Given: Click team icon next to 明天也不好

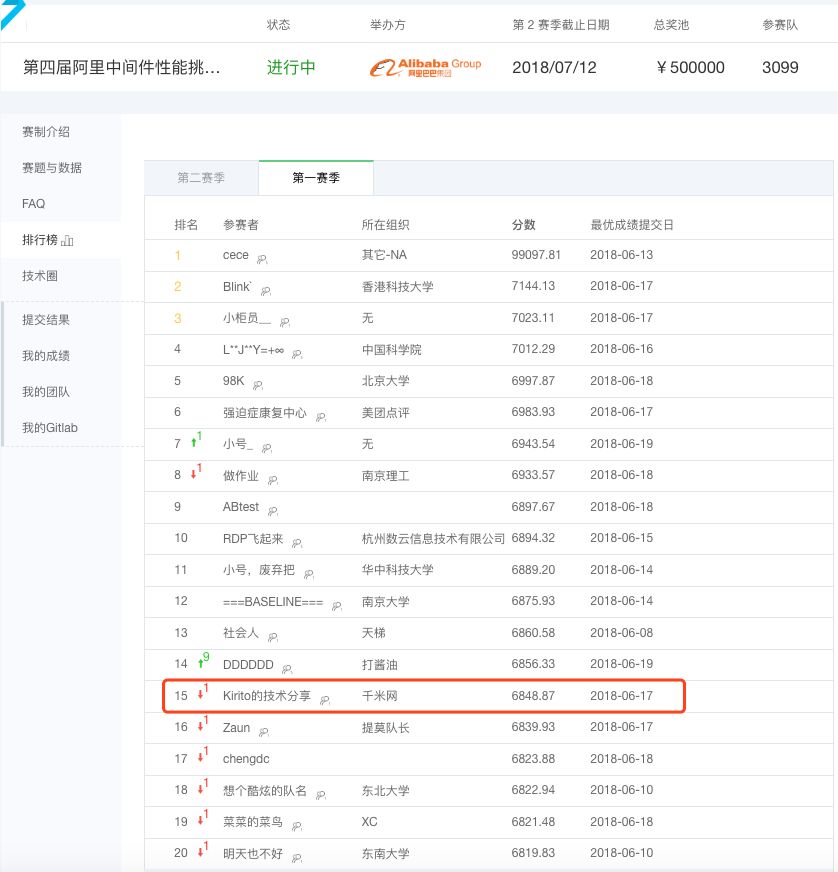Looking at the screenshot, I should click(297, 858).
